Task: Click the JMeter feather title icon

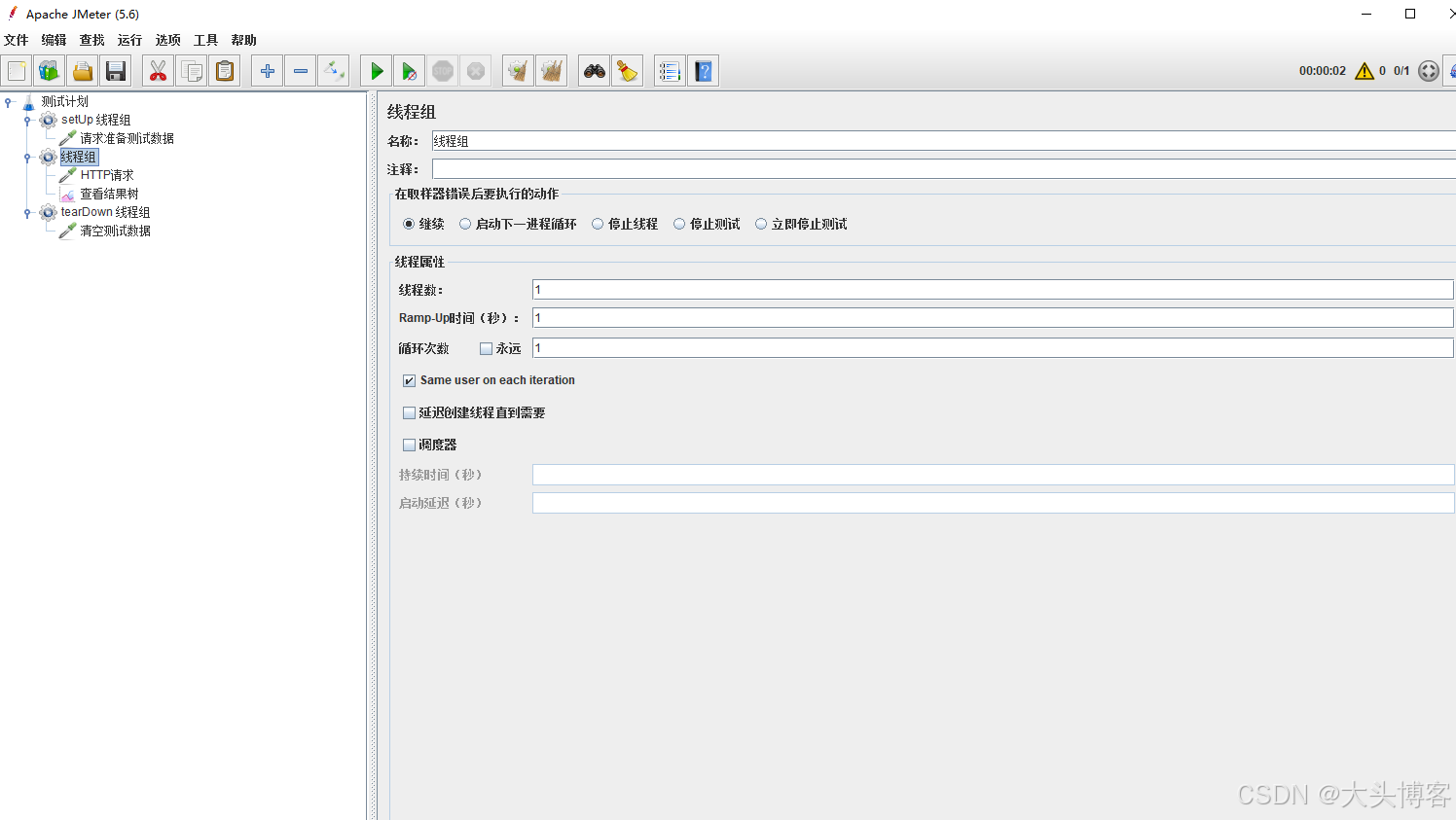Action: point(13,14)
